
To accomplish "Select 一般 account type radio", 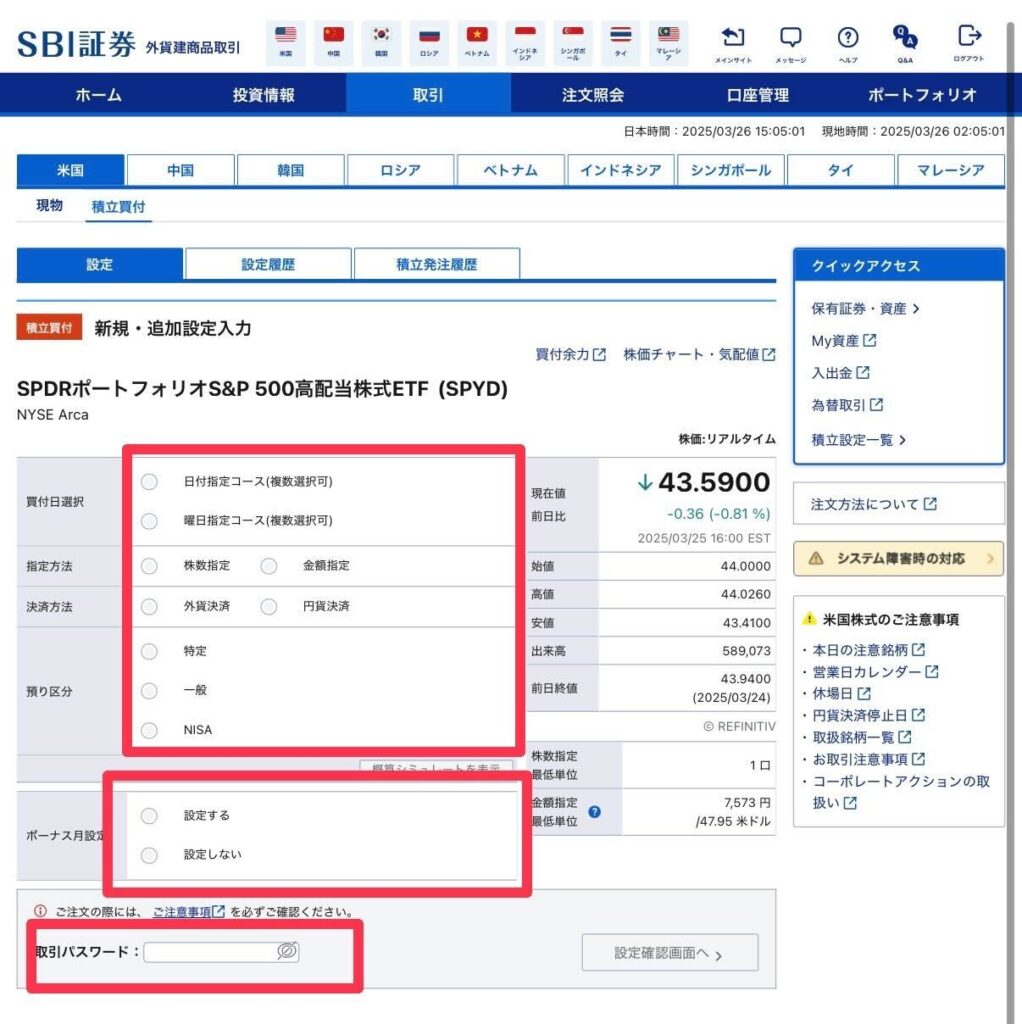I will 149,690.
